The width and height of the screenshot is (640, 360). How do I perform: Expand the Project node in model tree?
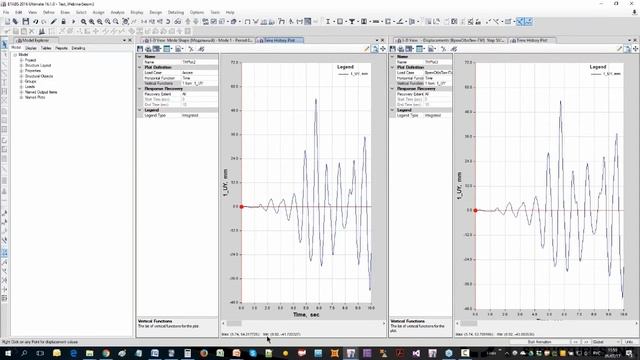pos(21,60)
